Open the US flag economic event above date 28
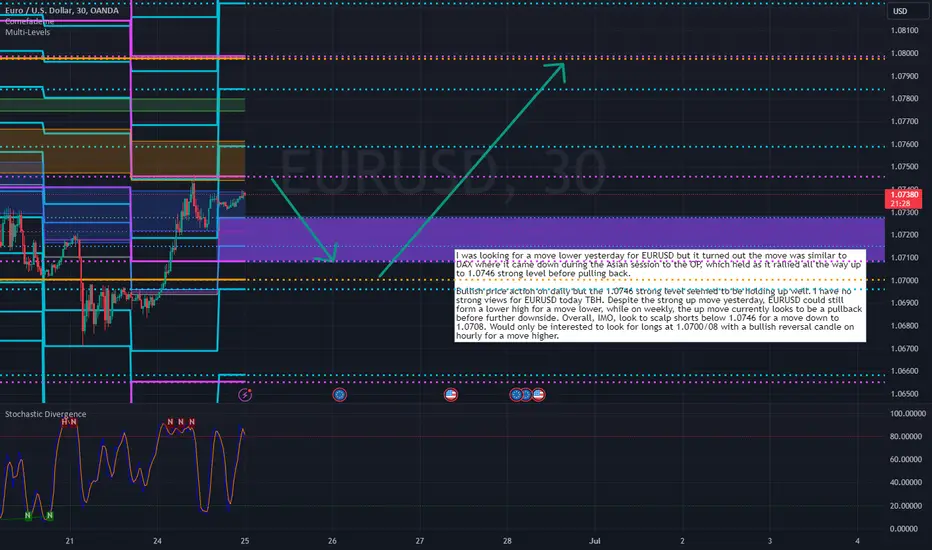The height and width of the screenshot is (550, 932). (539, 394)
